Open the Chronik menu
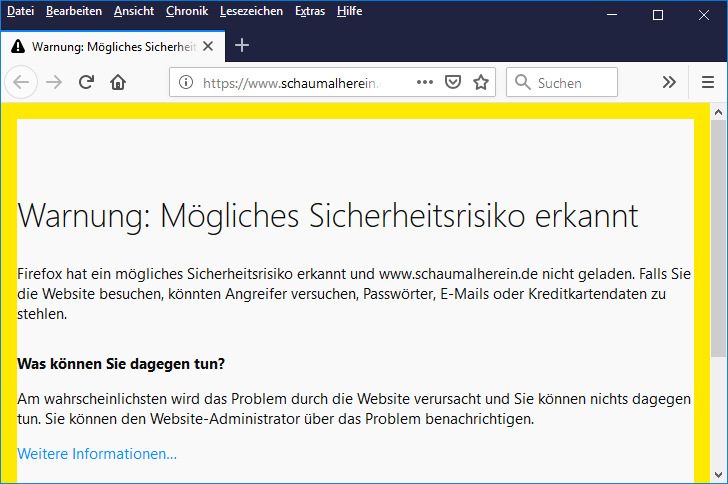 pos(187,11)
